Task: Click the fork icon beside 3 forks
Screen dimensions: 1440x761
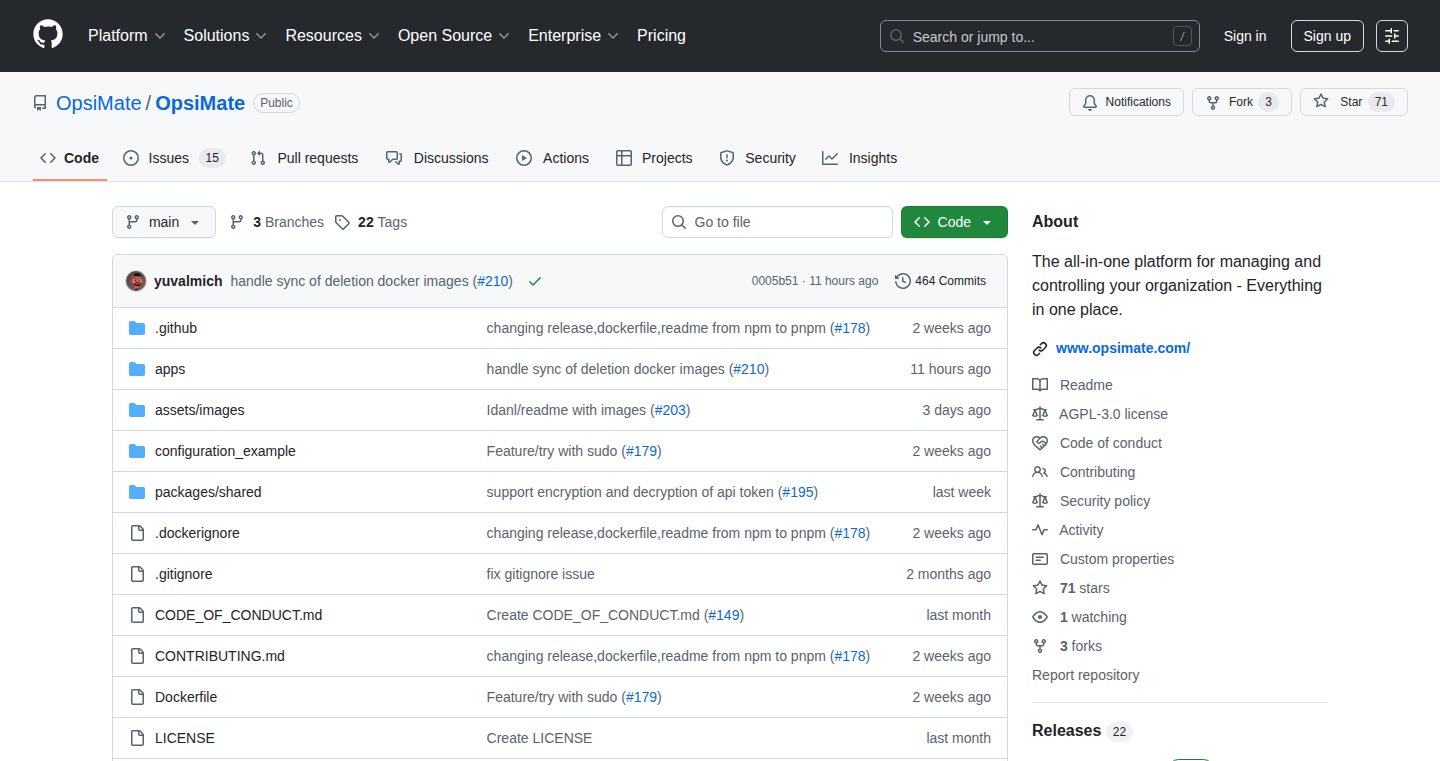Action: (1040, 646)
